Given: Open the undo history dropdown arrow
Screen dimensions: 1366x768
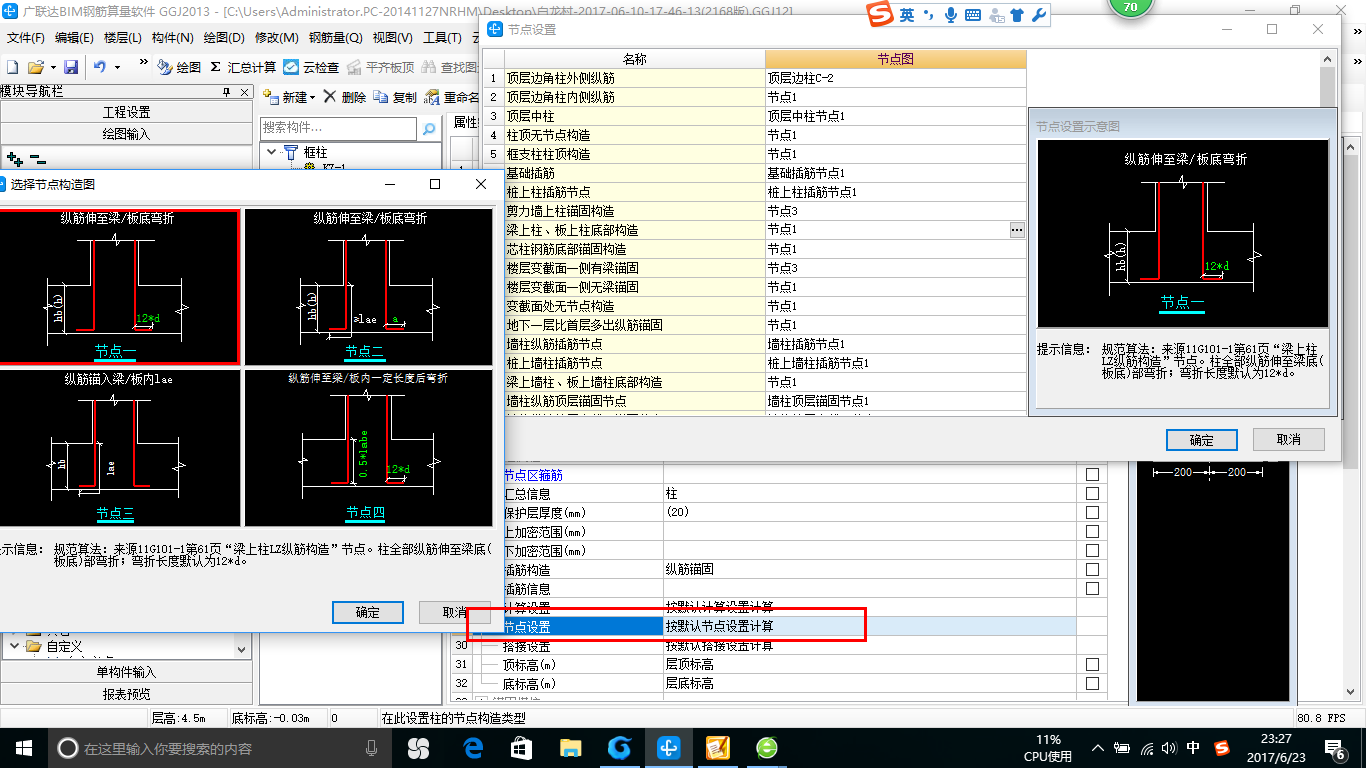Looking at the screenshot, I should point(117,67).
